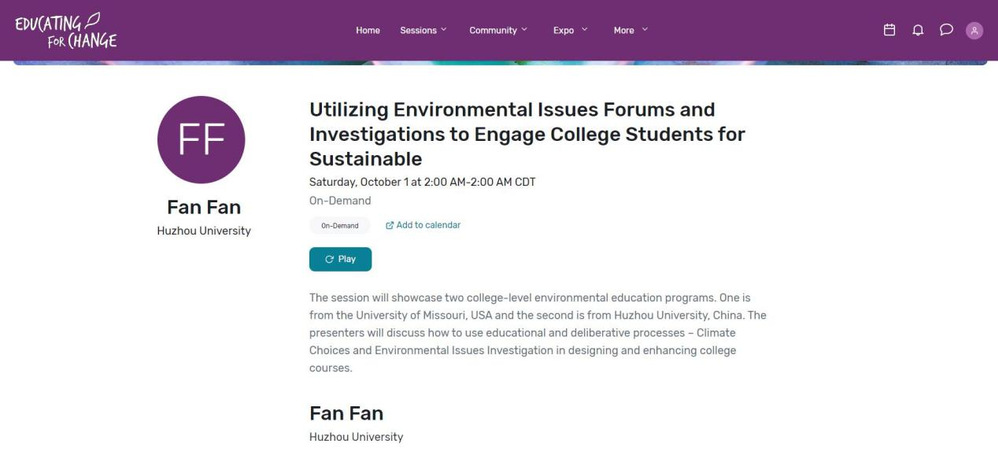Click the Add to calendar link
Image resolution: width=998 pixels, height=466 pixels.
[x=428, y=225]
